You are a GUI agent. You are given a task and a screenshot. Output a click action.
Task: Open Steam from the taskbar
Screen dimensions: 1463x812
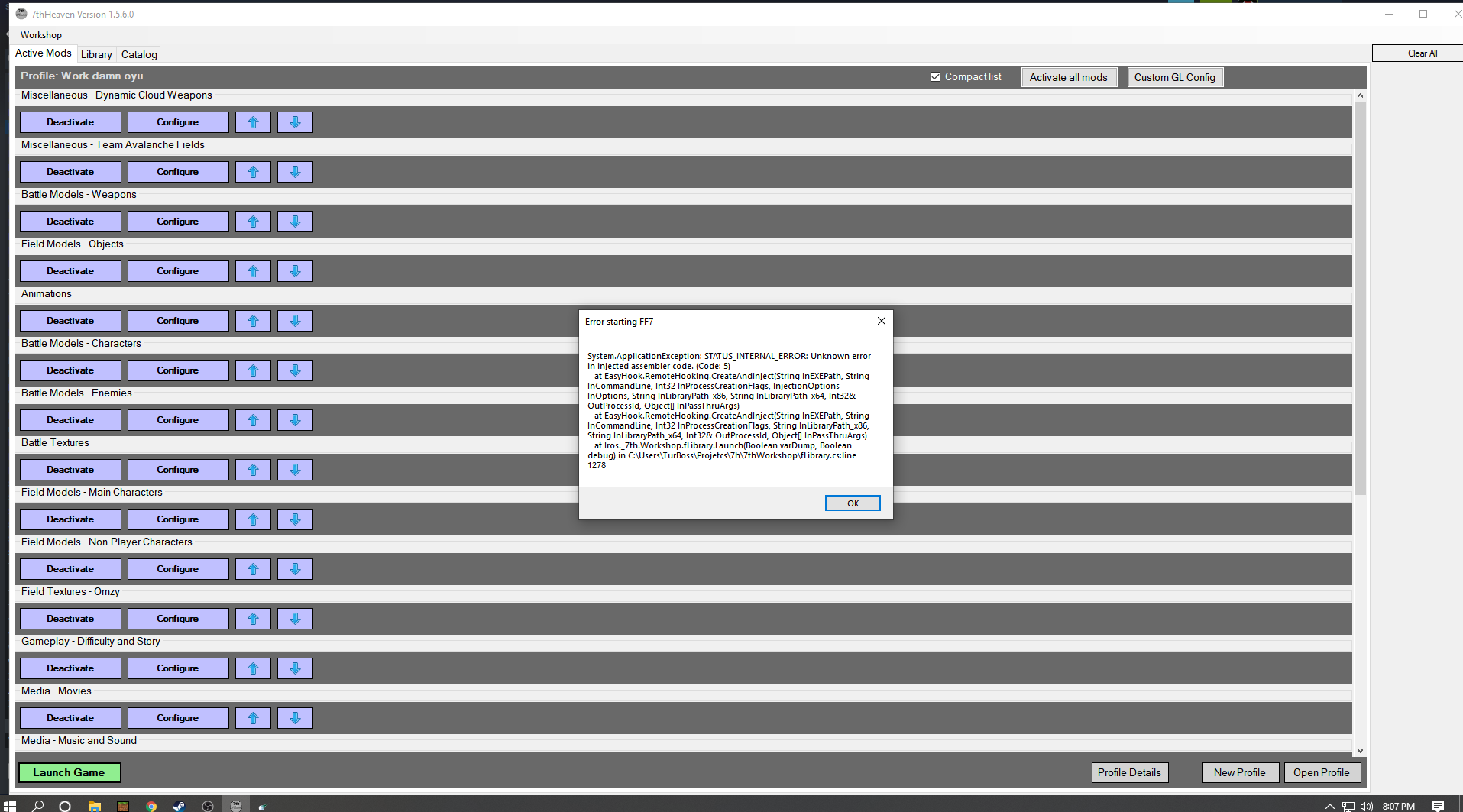179,806
